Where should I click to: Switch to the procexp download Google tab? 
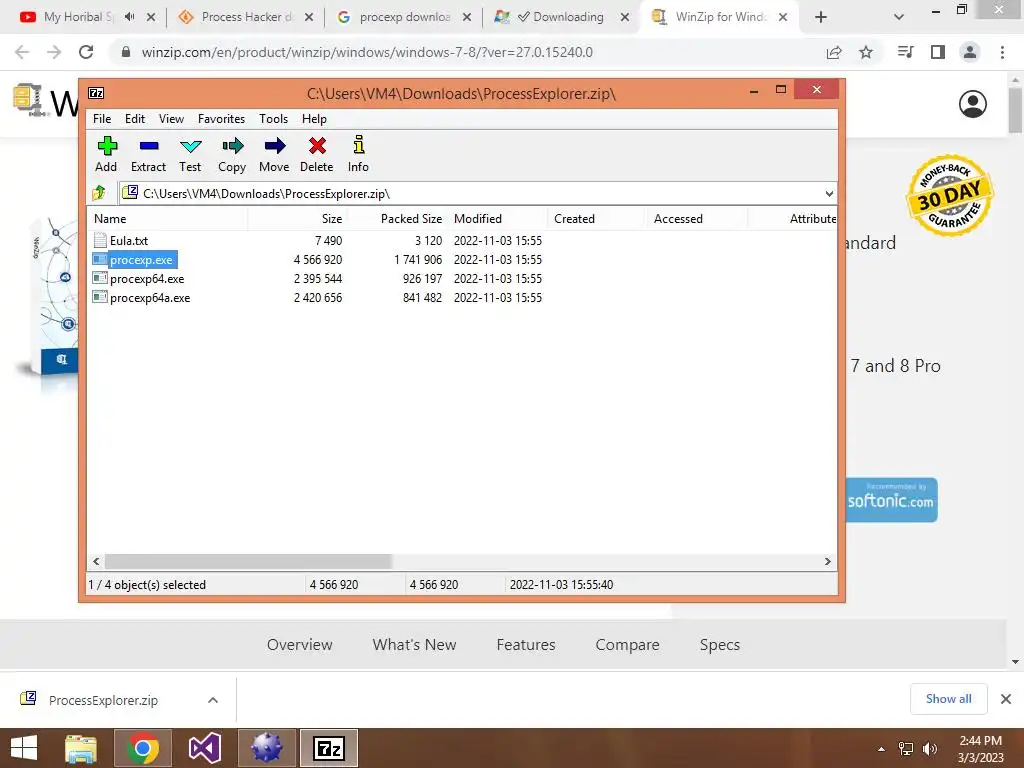(405, 17)
